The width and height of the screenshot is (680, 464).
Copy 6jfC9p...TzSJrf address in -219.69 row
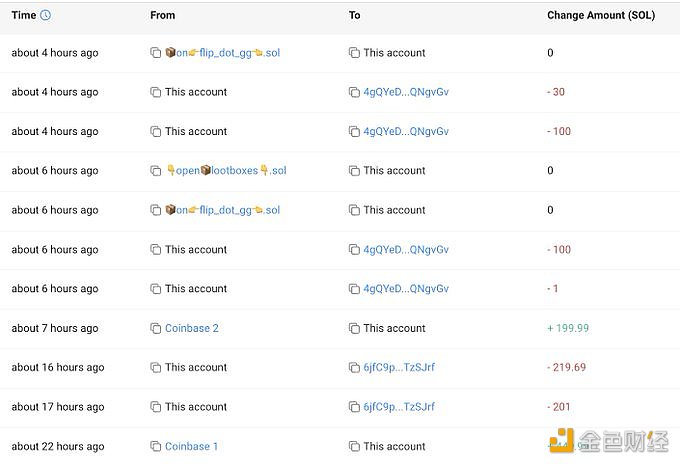(x=354, y=368)
